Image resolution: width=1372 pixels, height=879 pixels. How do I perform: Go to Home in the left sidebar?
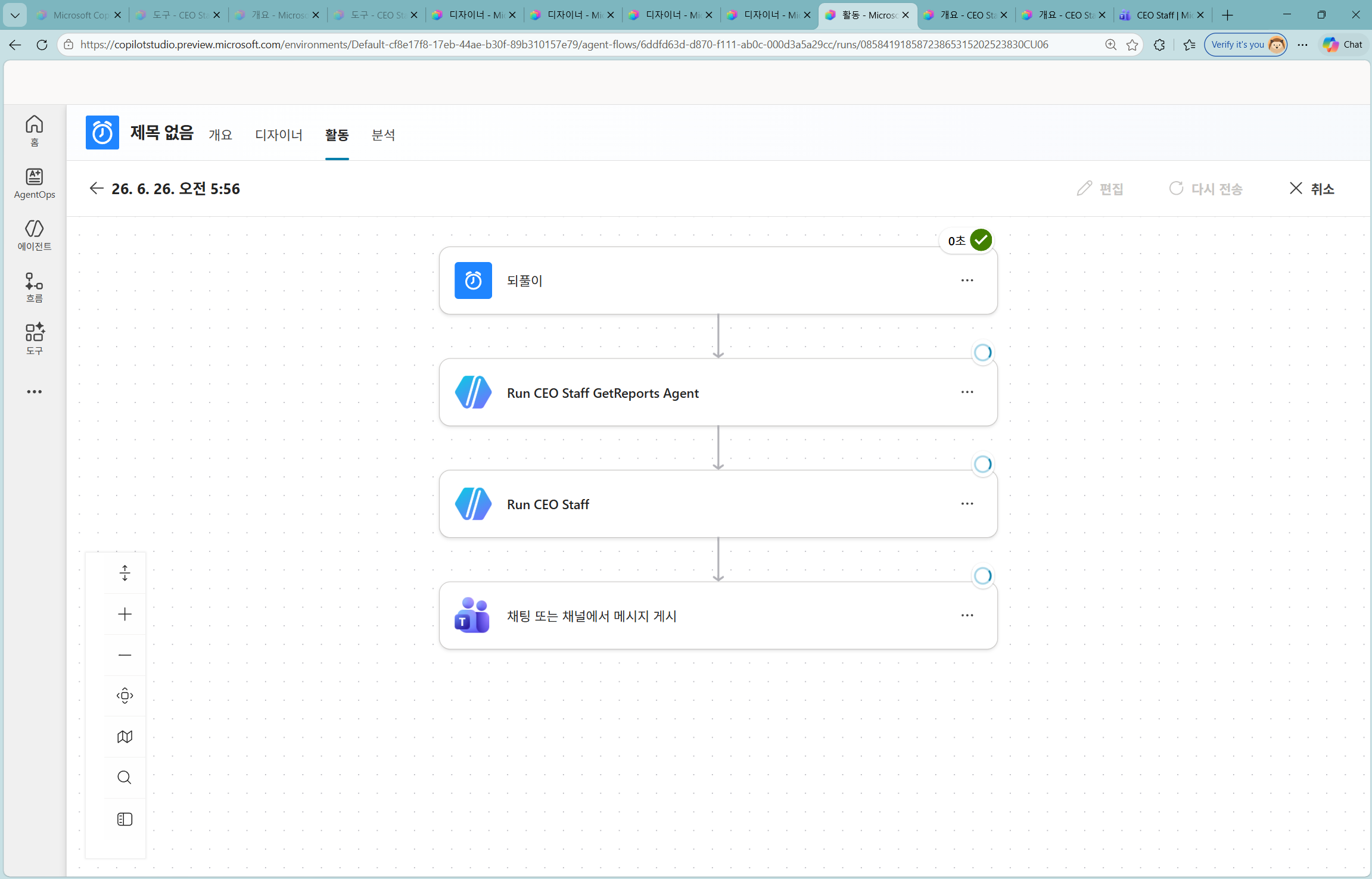35,131
